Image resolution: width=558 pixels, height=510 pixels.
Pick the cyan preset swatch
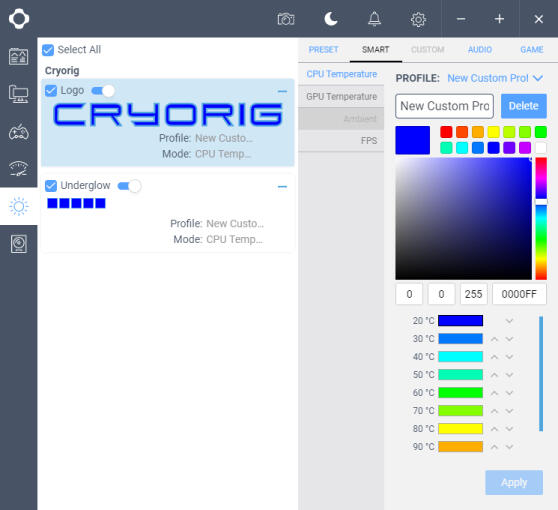(x=462, y=147)
